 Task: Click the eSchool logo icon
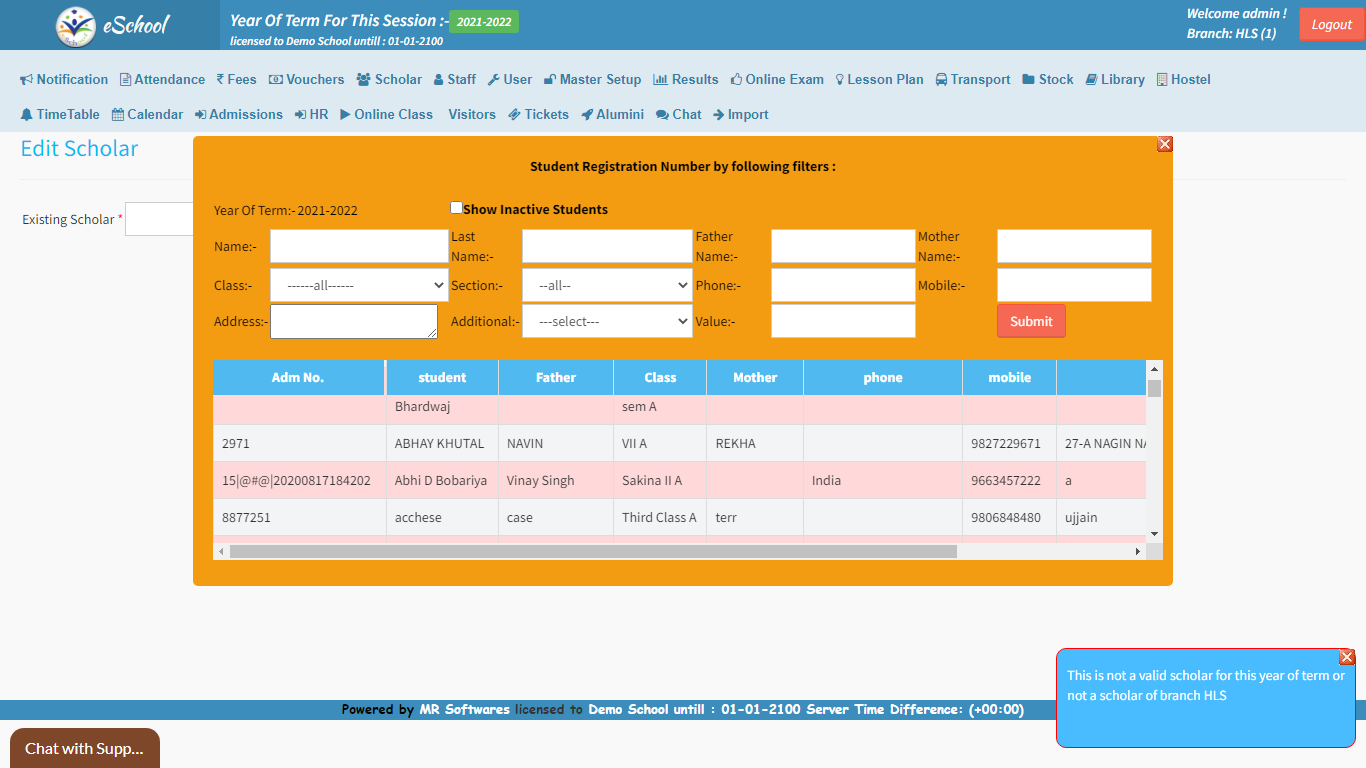(x=76, y=26)
